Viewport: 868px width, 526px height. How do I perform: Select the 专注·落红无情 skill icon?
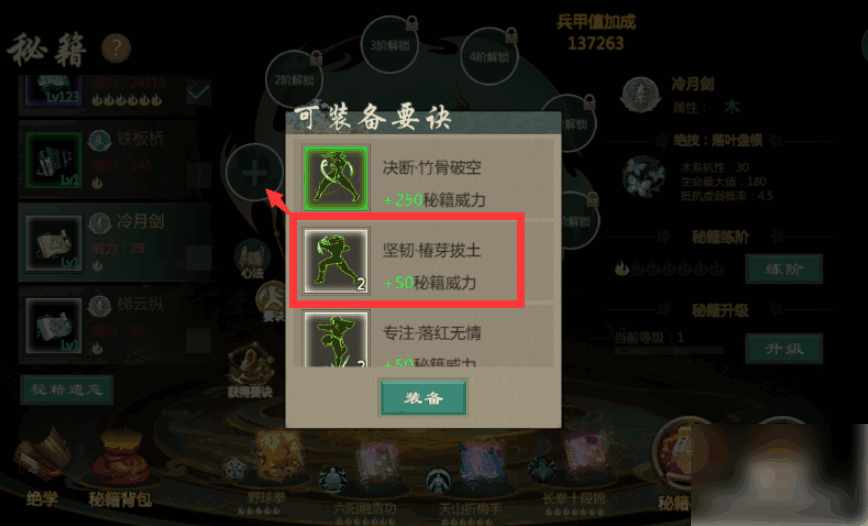point(336,339)
